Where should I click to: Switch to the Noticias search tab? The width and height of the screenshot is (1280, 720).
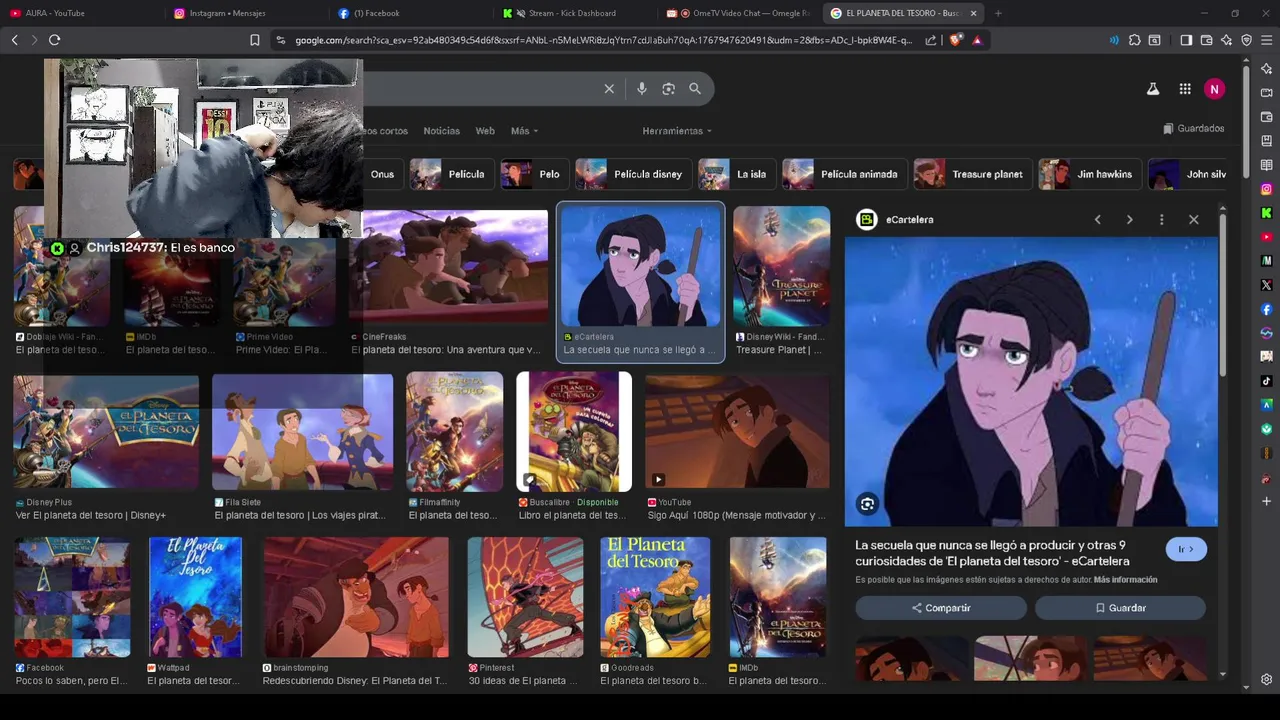tap(441, 131)
